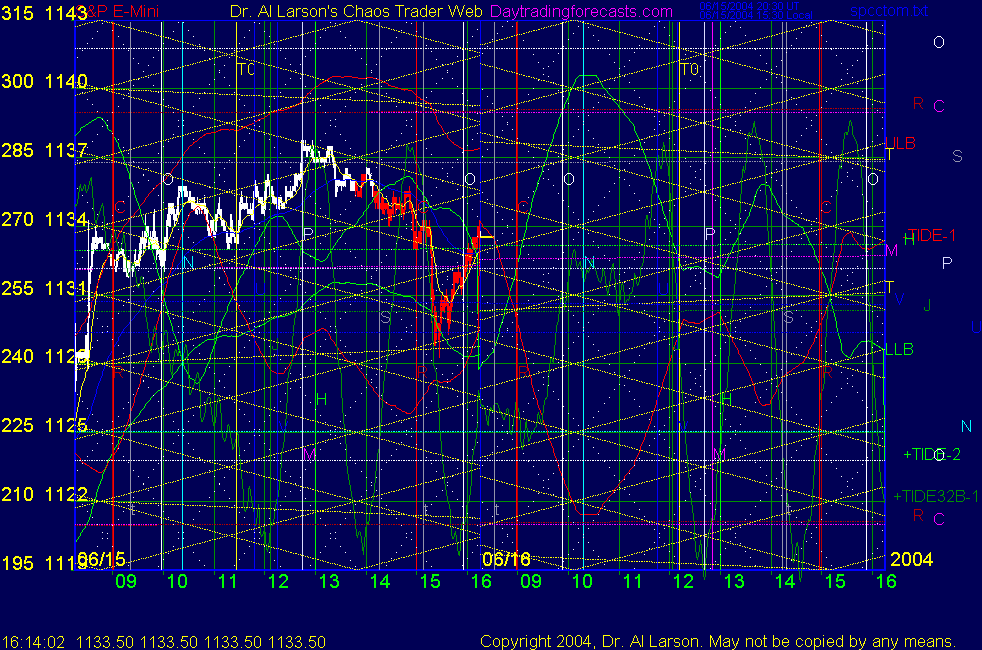Click the Daytradingforecasts.com link in the header
This screenshot has width=982, height=650.
pyautogui.click(x=581, y=11)
